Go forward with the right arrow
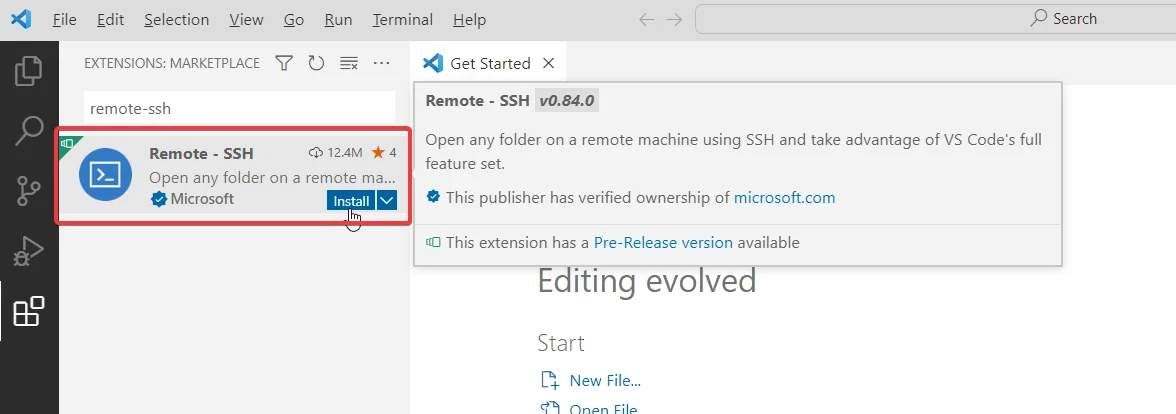This screenshot has width=1176, height=414. [x=674, y=20]
